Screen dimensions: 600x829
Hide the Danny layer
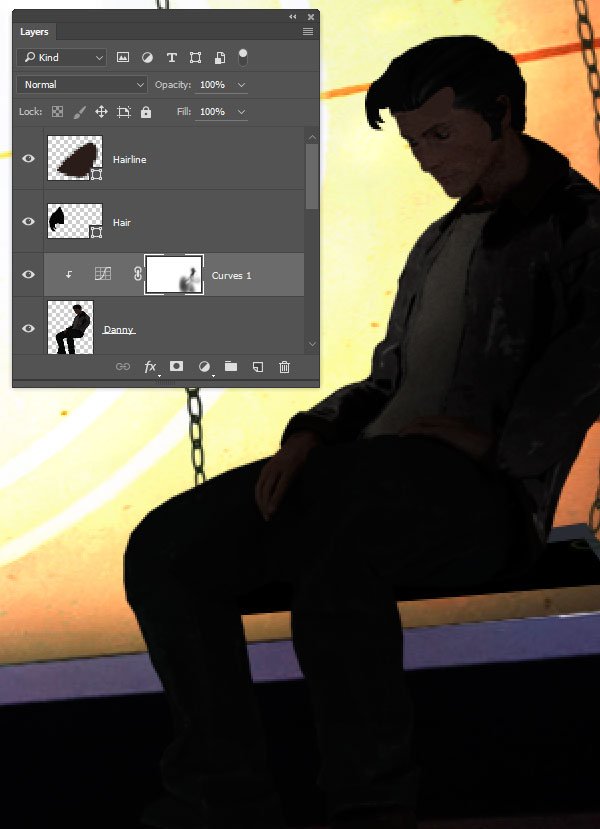[29, 328]
